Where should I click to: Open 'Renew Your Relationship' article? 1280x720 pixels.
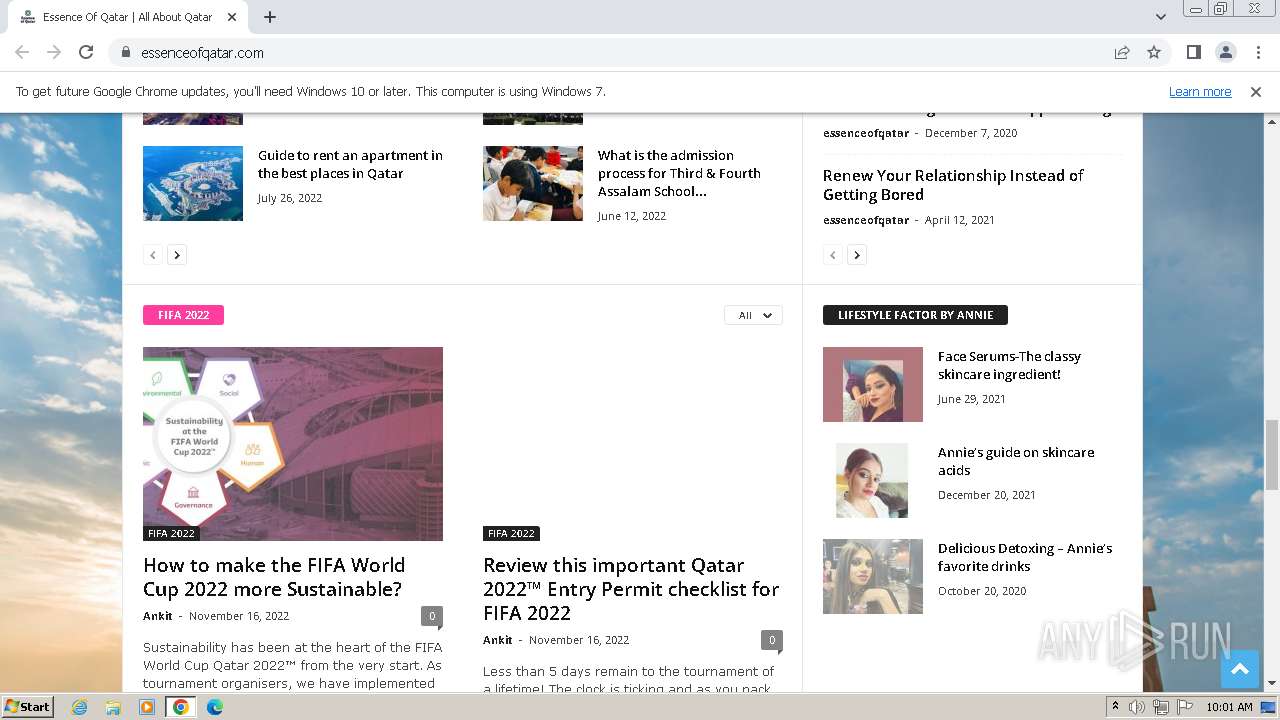(x=953, y=185)
